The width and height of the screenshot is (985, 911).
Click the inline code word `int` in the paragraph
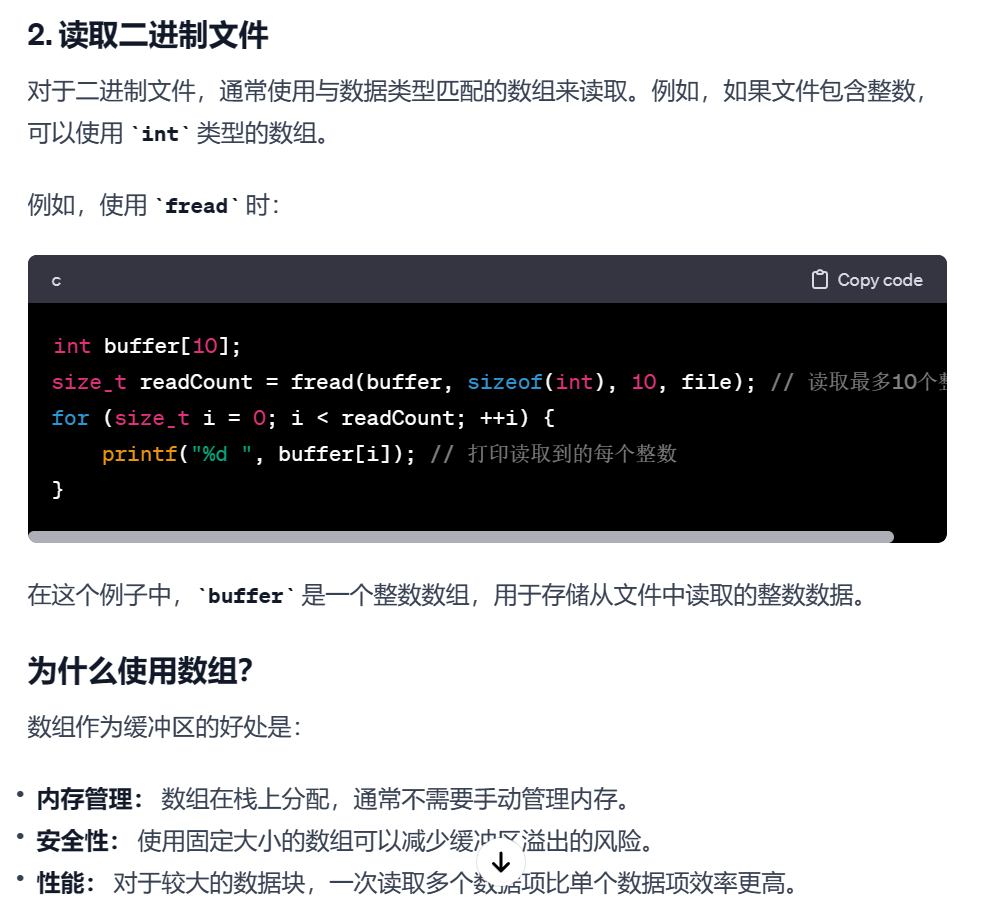(x=160, y=134)
